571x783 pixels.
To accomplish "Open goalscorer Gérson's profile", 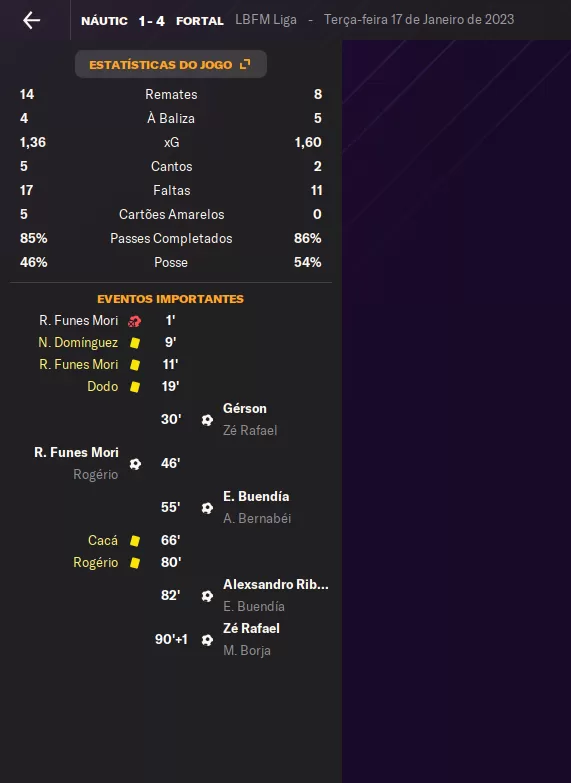I will tap(245, 408).
